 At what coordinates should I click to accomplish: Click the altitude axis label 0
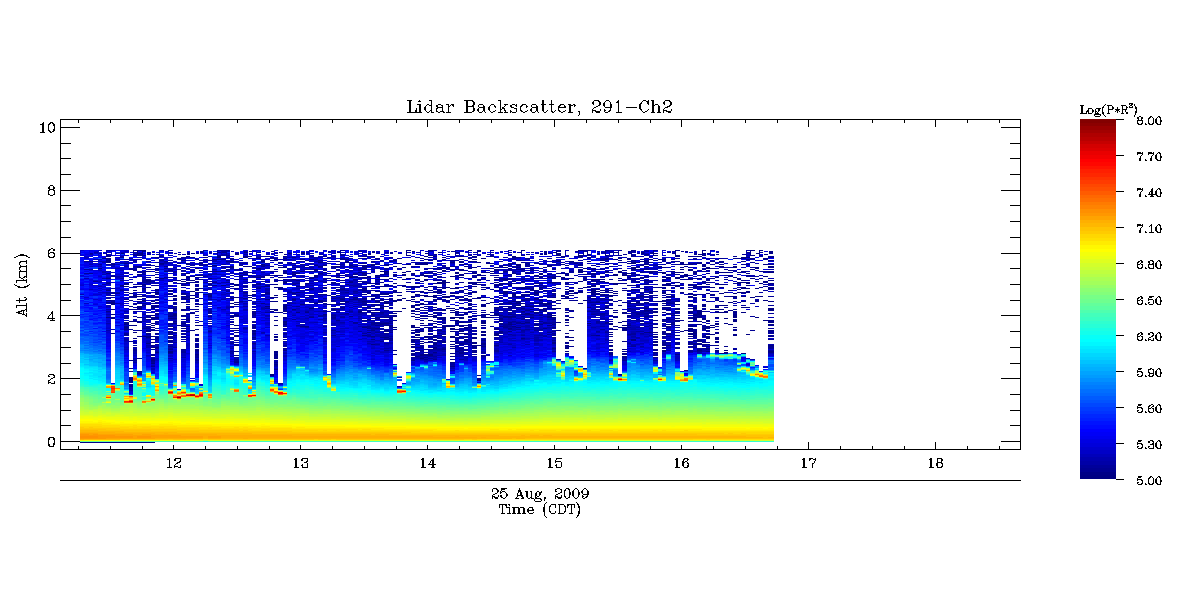pyautogui.click(x=49, y=442)
